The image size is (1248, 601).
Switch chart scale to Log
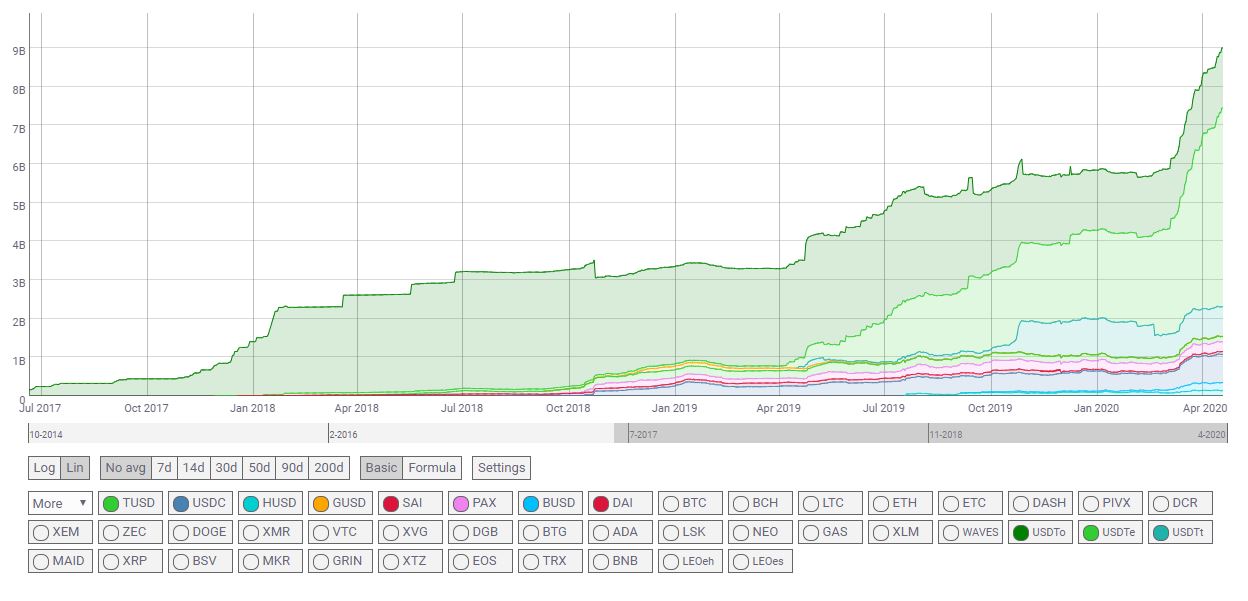coord(44,468)
